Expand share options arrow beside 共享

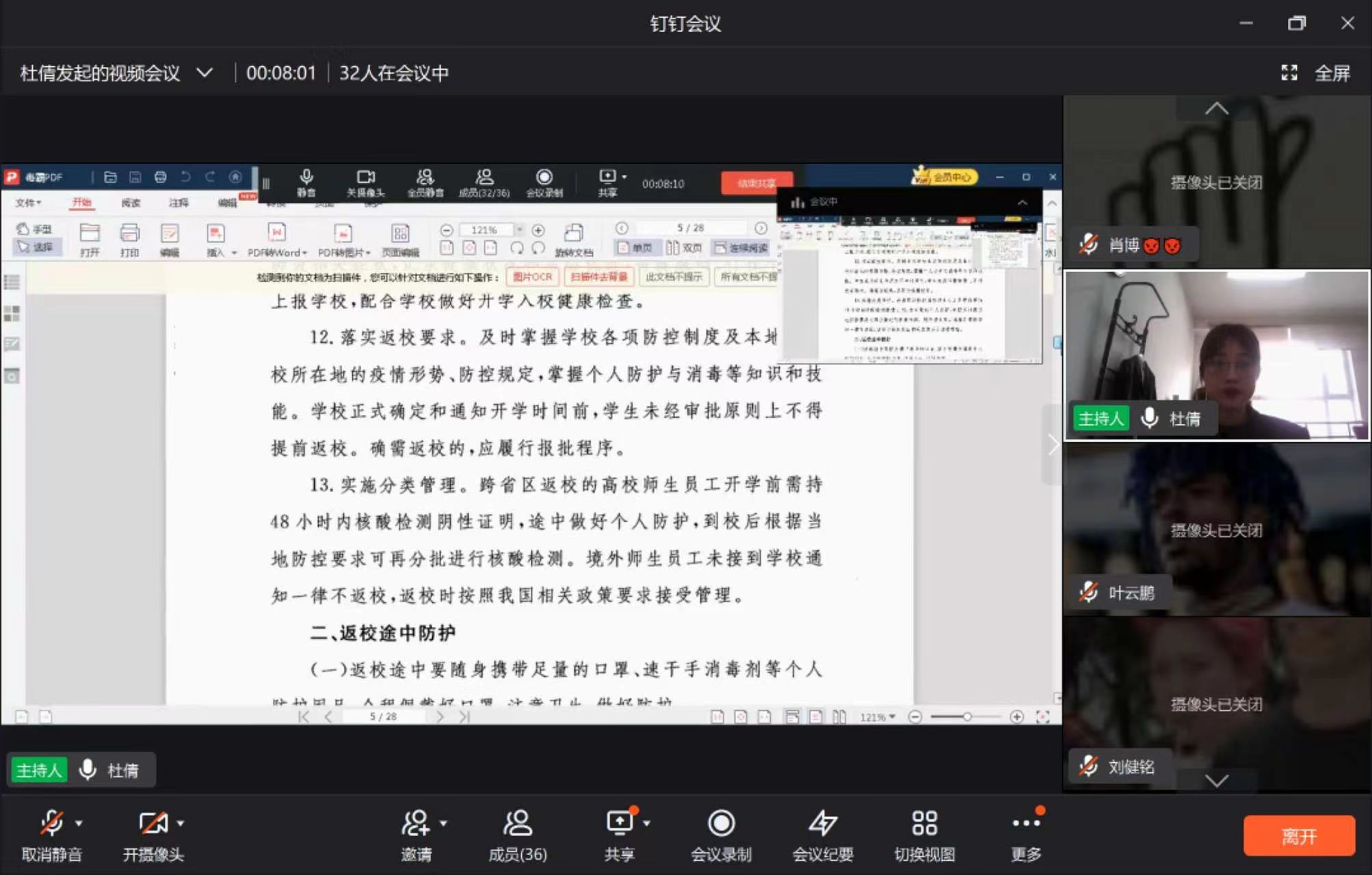pos(646,823)
